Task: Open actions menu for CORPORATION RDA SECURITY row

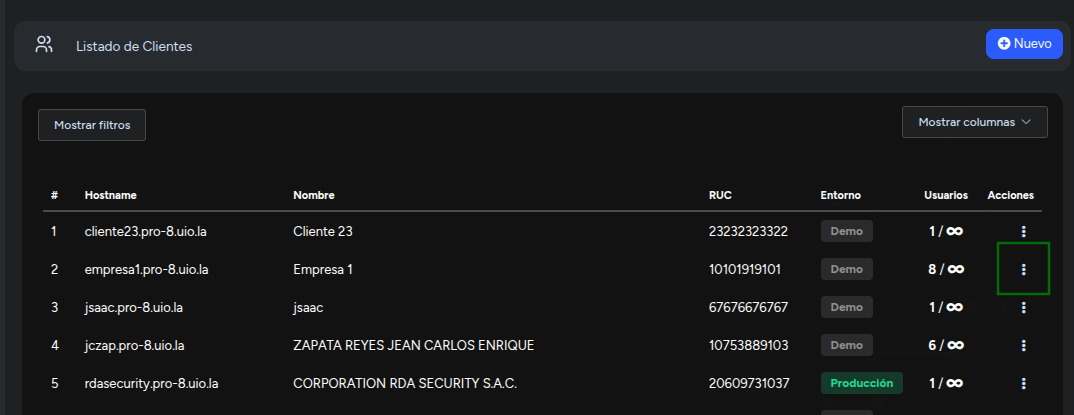Action: [x=1023, y=383]
